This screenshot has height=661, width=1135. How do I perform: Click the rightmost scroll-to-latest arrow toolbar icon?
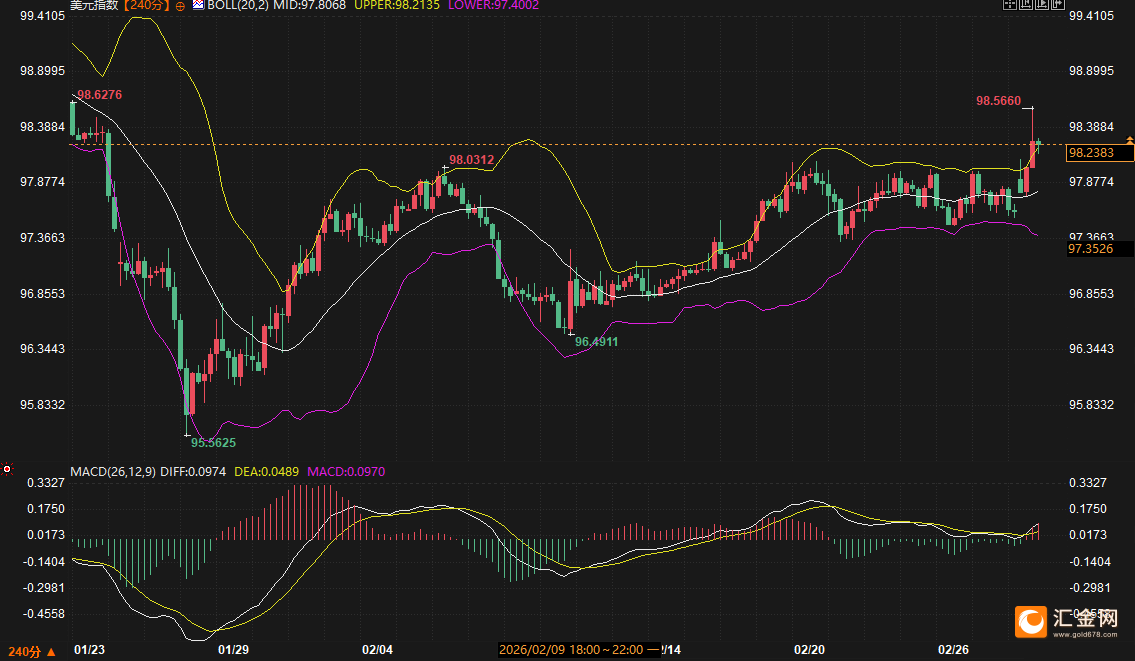click(x=1056, y=5)
